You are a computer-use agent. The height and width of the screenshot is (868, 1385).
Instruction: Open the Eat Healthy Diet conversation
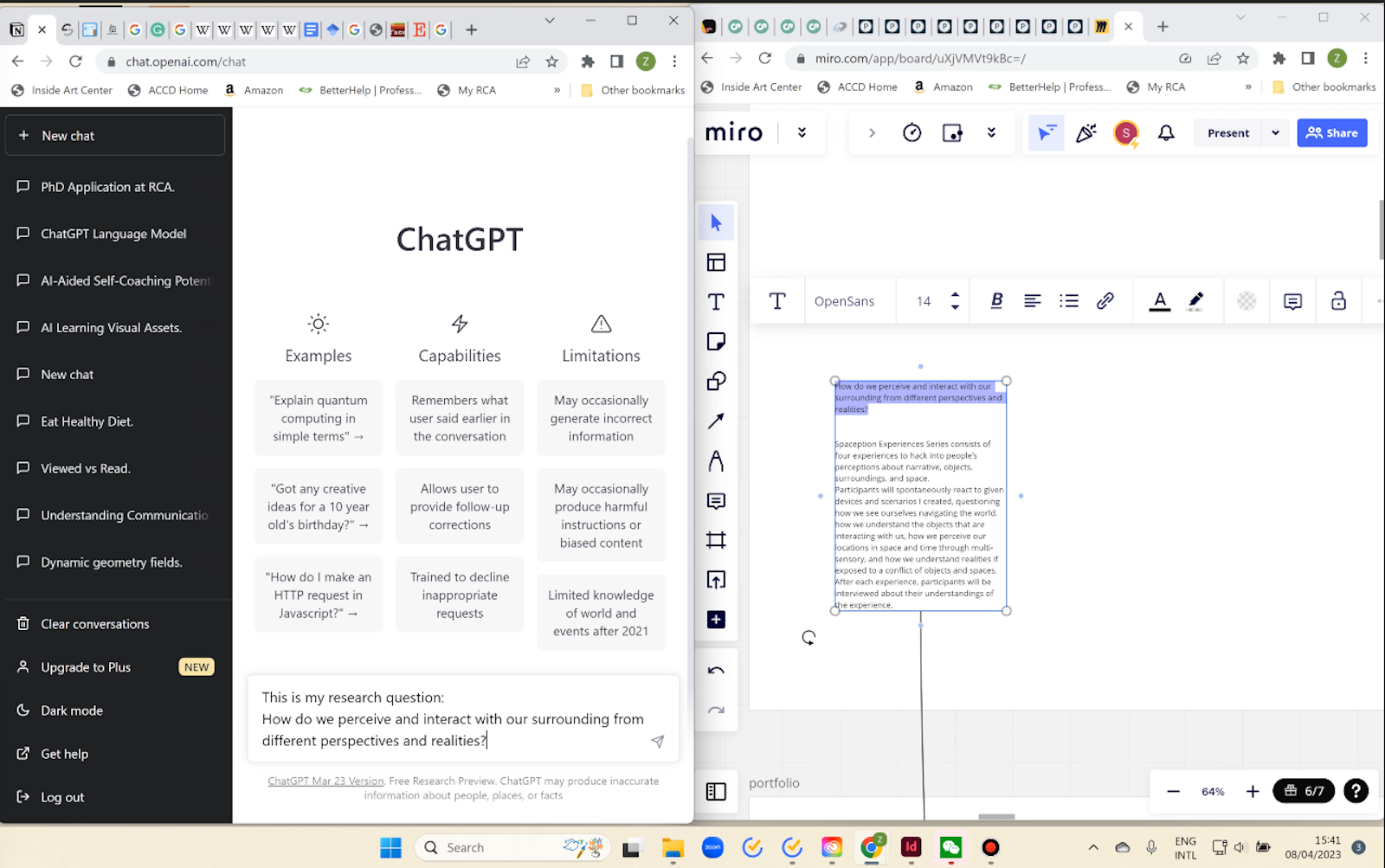tap(87, 421)
